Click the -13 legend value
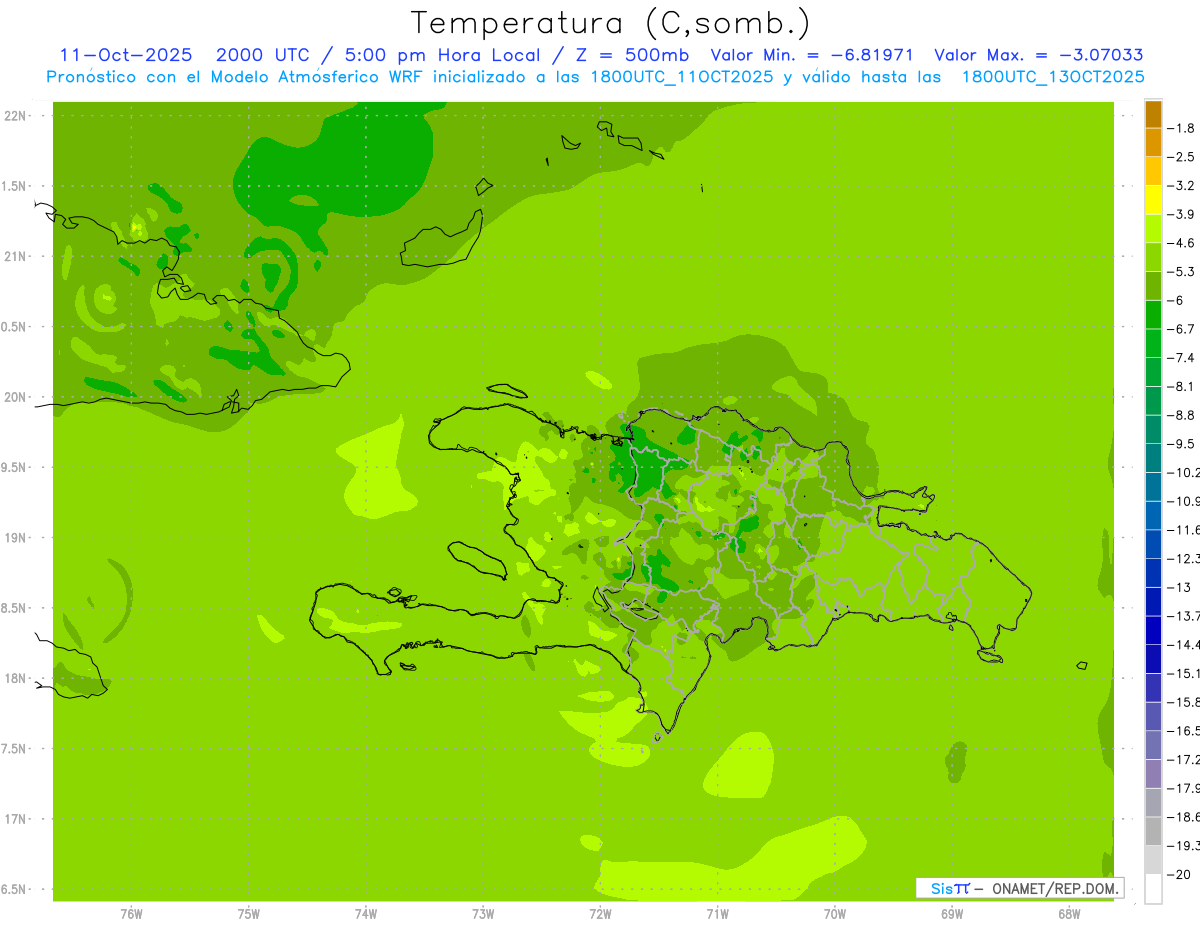 coord(1181,587)
